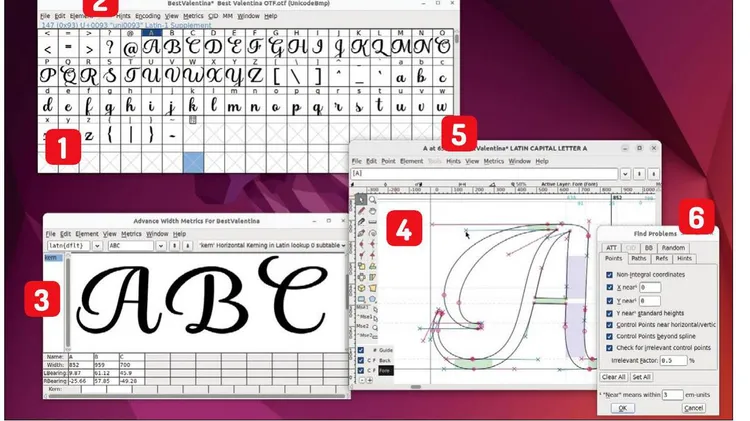Switch to the ATT tab in Find Problems

(611, 248)
